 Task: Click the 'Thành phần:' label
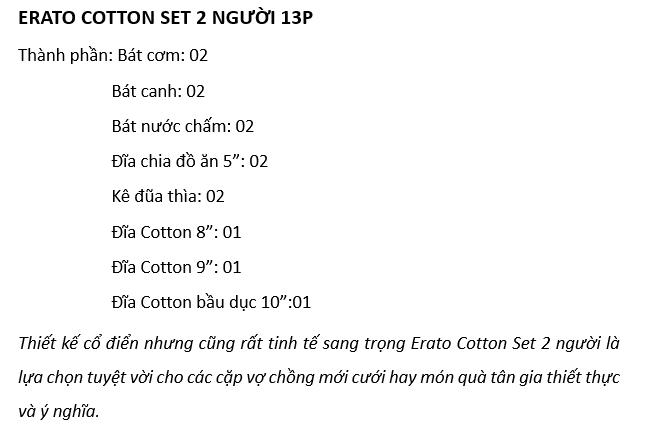pos(66,55)
